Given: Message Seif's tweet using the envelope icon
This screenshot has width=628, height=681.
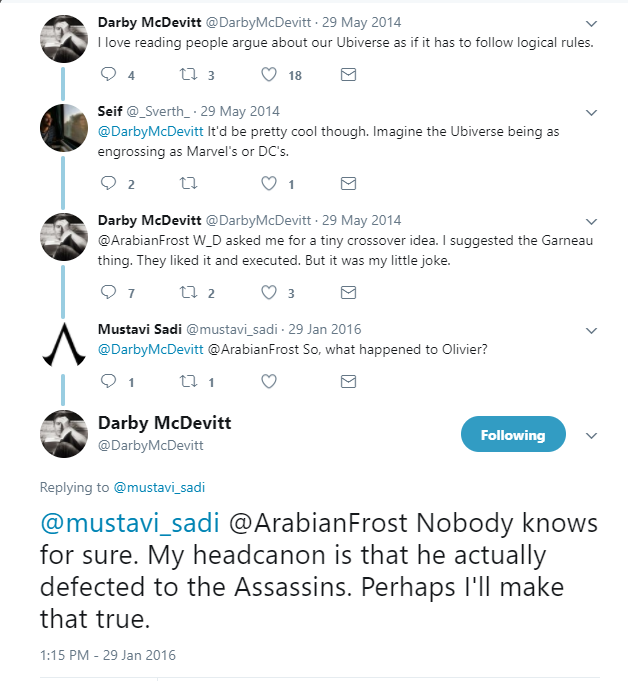Looking at the screenshot, I should [x=348, y=184].
